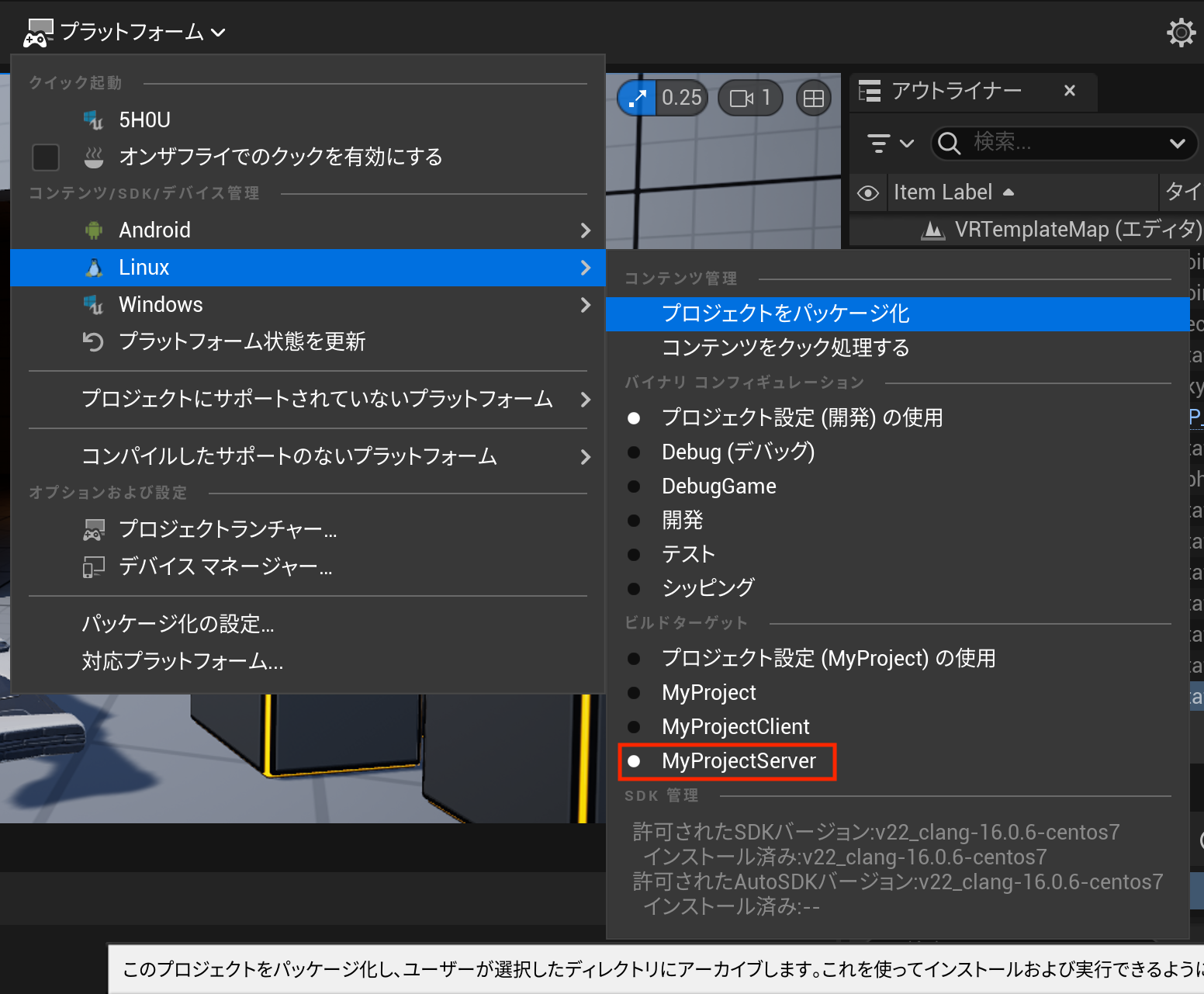Select the テスト (Test) configuration
The height and width of the screenshot is (994, 1204).
pos(898,554)
